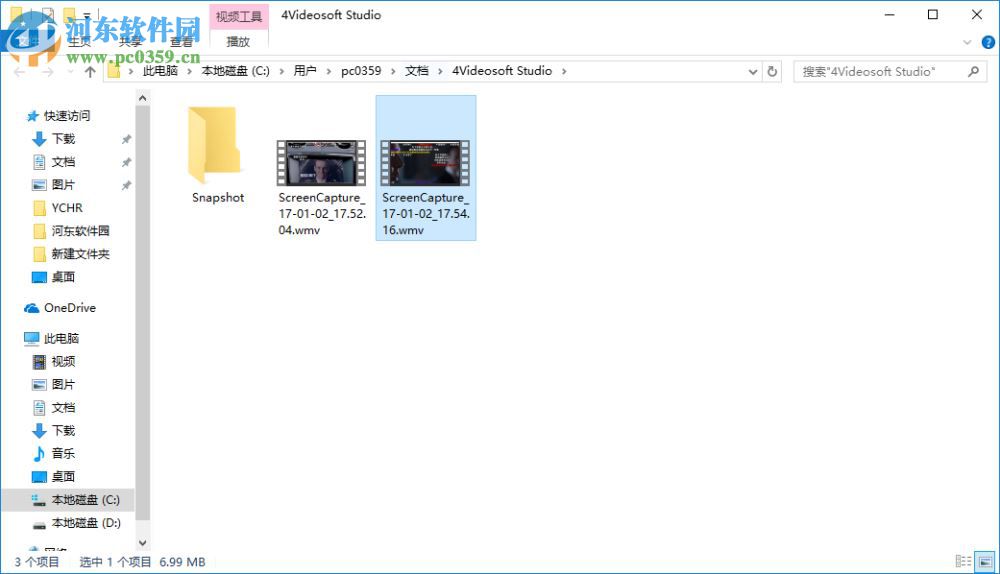Screen dimensions: 1000x574
Task: Click the search magnifier icon
Action: point(973,71)
